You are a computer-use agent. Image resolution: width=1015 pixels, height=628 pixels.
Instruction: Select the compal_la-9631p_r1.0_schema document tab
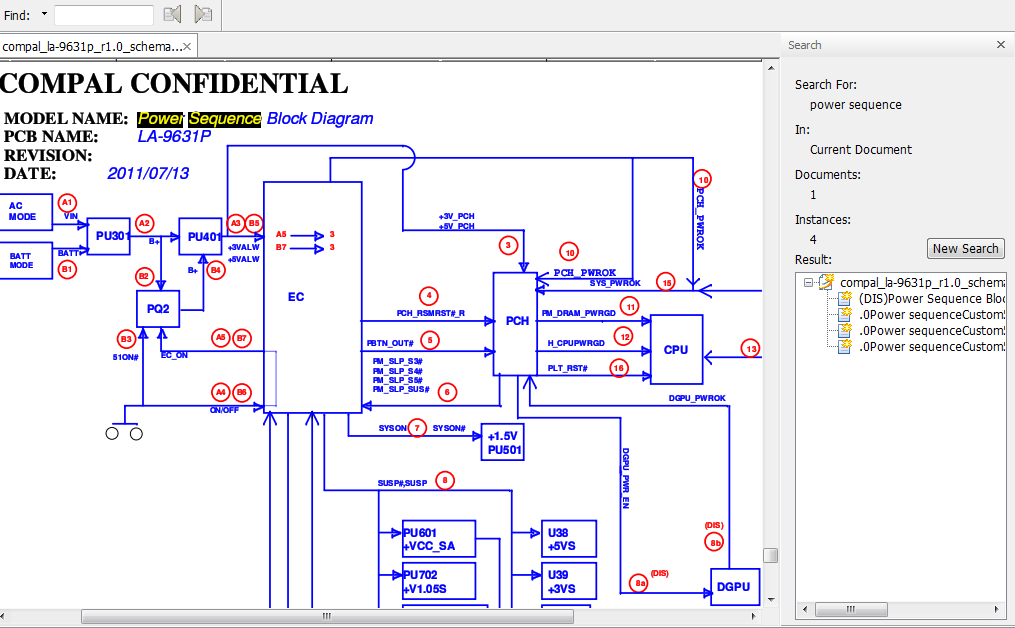tap(91, 47)
